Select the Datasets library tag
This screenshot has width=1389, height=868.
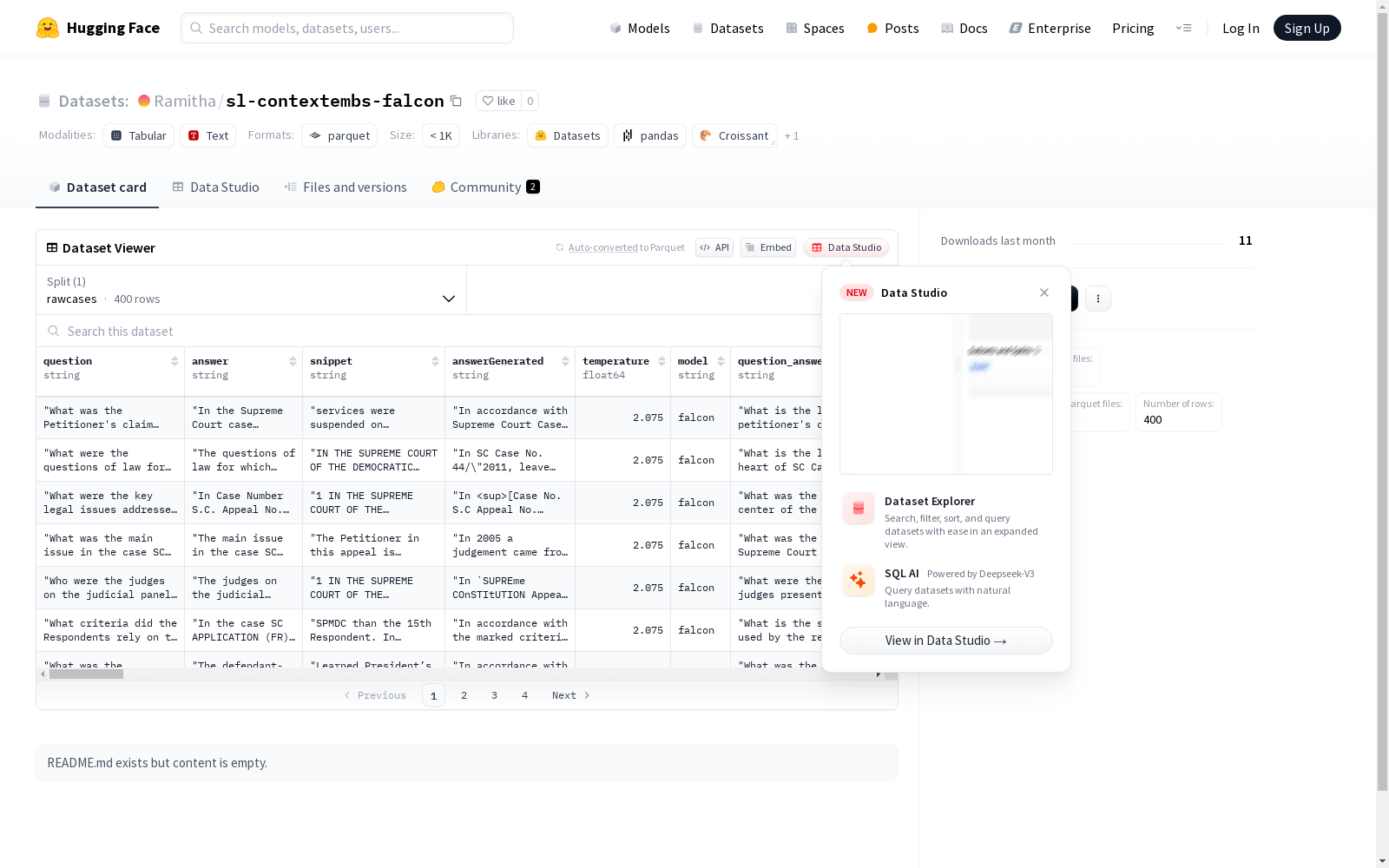click(x=568, y=135)
